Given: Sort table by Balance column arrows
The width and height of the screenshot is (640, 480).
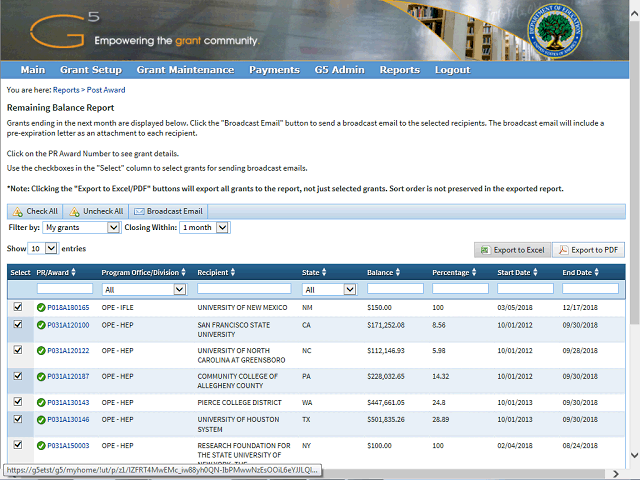Looking at the screenshot, I should click(x=399, y=272).
